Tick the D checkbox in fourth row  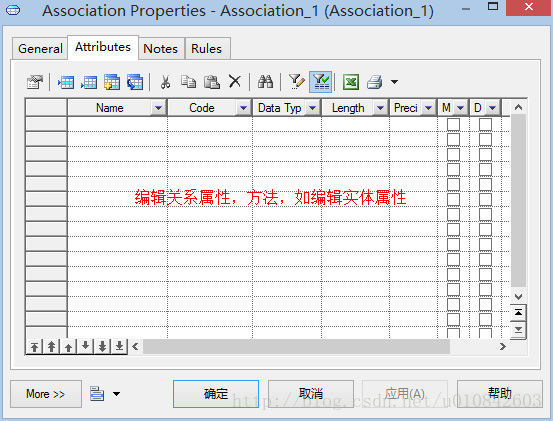[485, 169]
